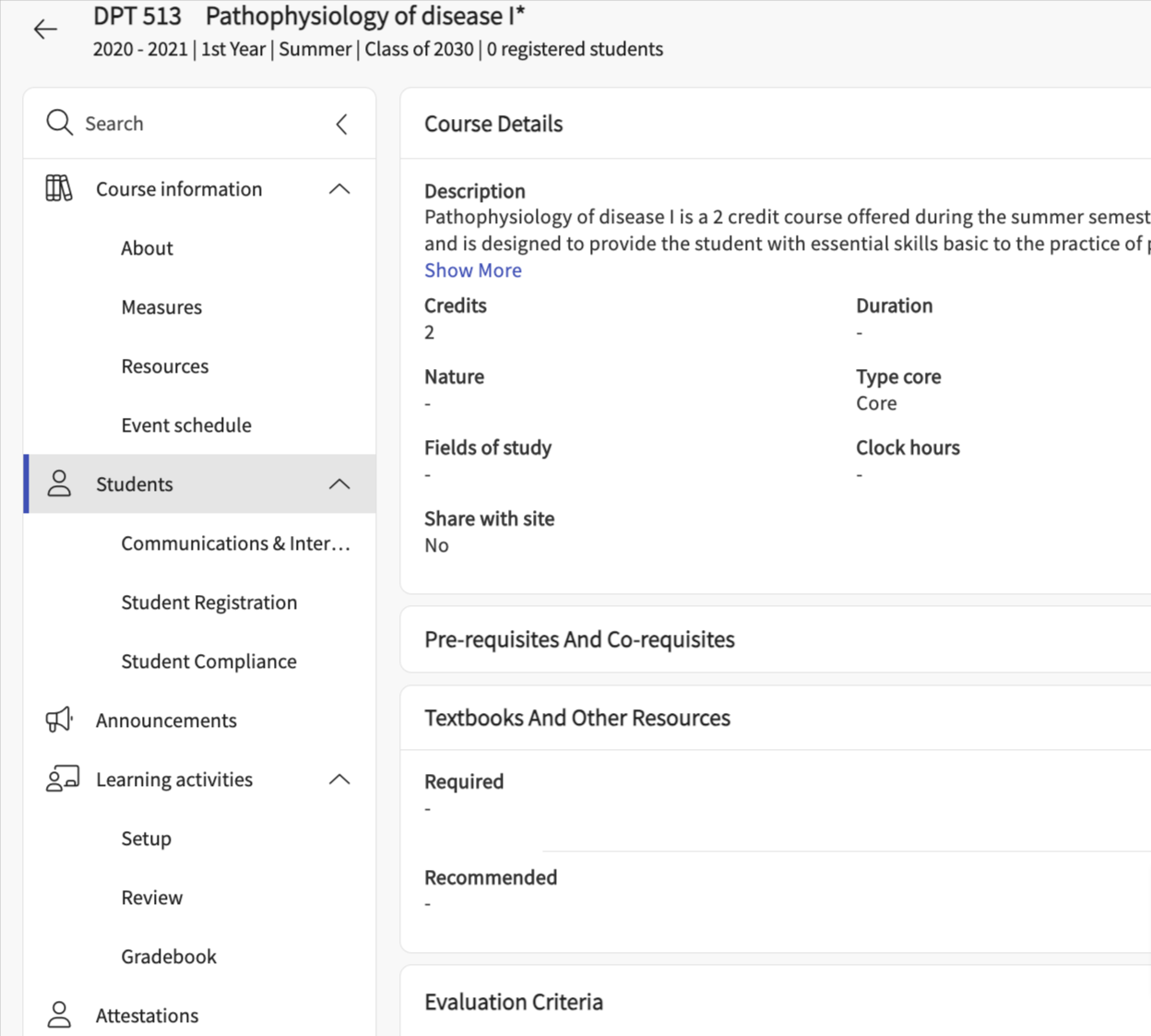The height and width of the screenshot is (1036, 1151).
Task: Click the search magnifier icon
Action: (60, 123)
